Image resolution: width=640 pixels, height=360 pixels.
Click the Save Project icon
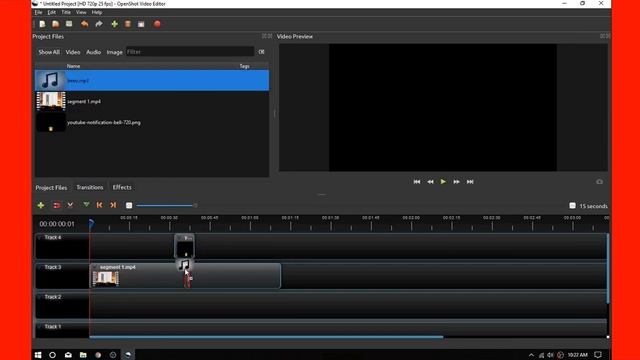coord(69,24)
